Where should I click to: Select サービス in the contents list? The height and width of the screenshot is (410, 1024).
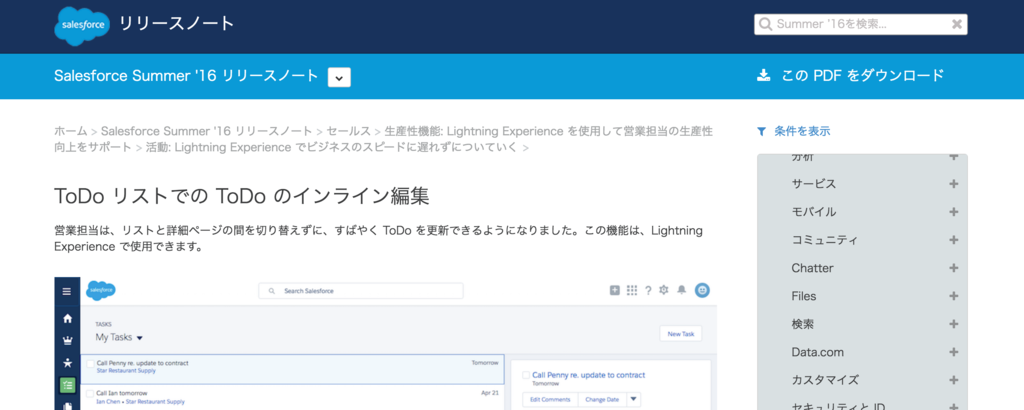pyautogui.click(x=813, y=184)
